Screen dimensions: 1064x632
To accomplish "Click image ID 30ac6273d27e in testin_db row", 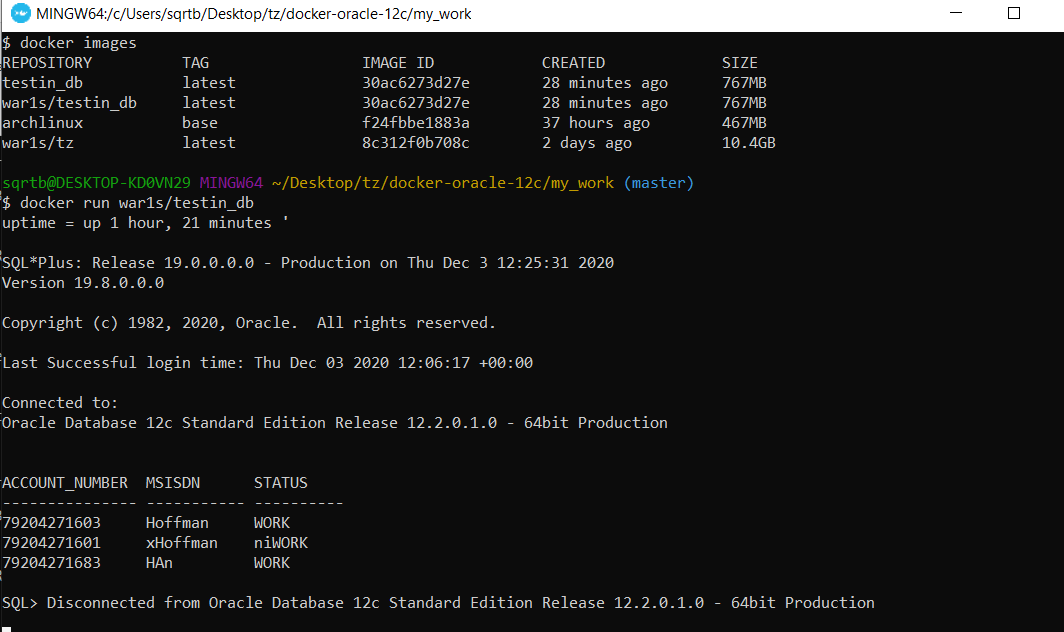I will [415, 83].
